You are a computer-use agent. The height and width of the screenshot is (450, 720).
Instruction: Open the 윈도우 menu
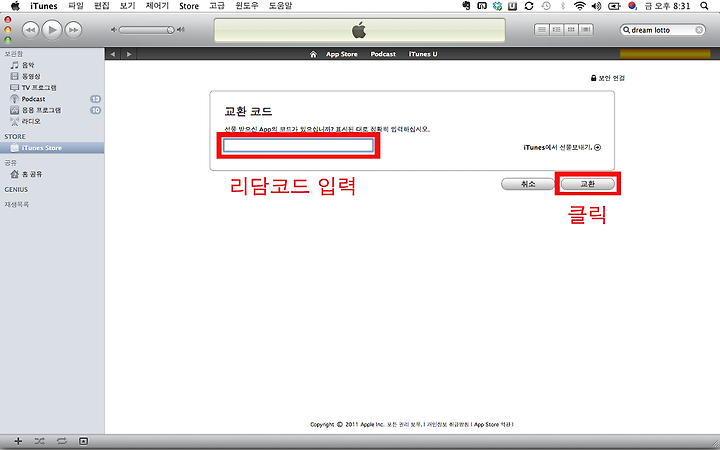tap(247, 6)
